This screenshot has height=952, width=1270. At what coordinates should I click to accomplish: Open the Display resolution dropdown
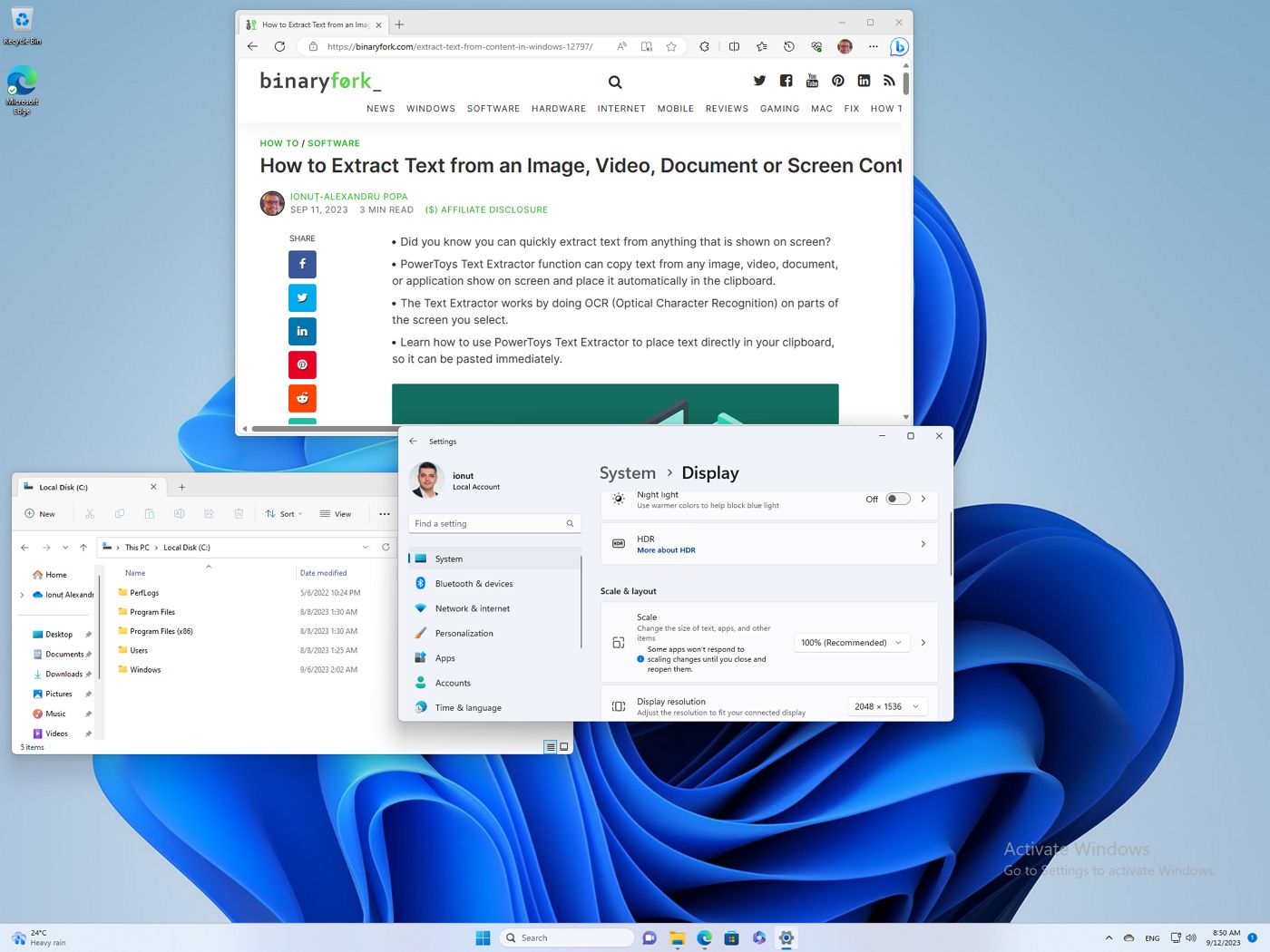(x=886, y=705)
